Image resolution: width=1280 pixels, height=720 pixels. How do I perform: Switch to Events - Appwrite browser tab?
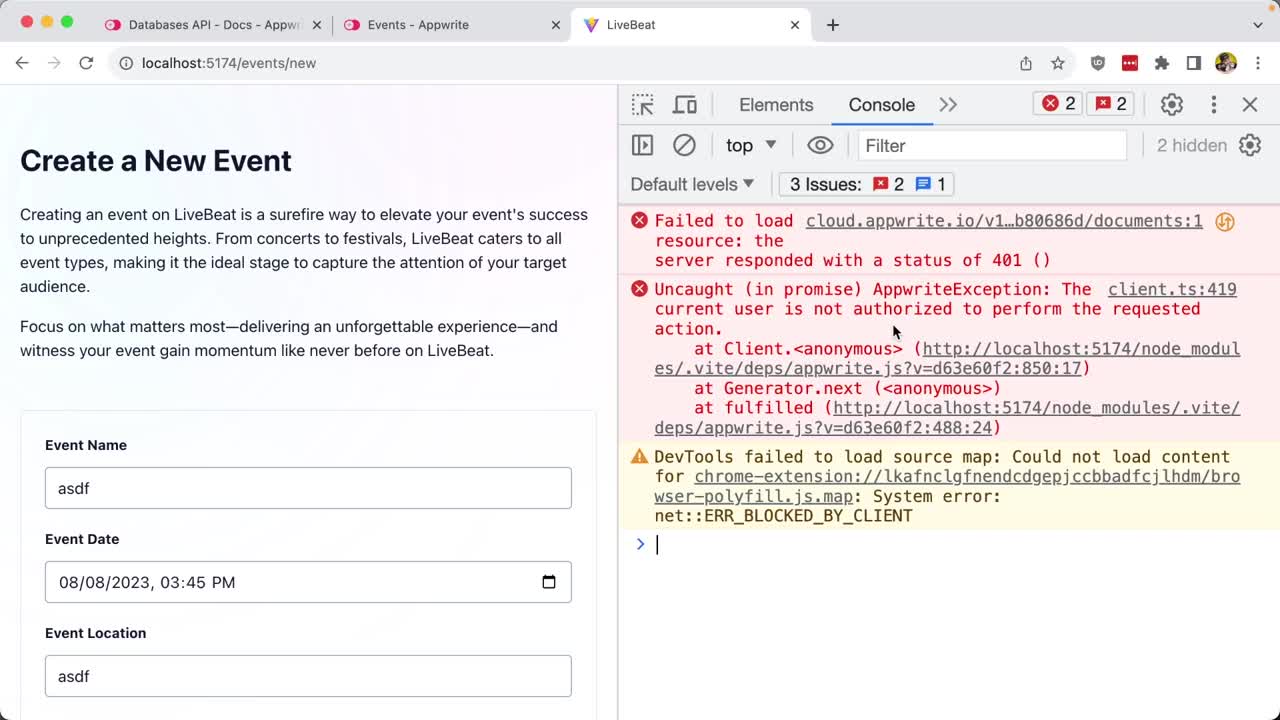[x=418, y=25]
